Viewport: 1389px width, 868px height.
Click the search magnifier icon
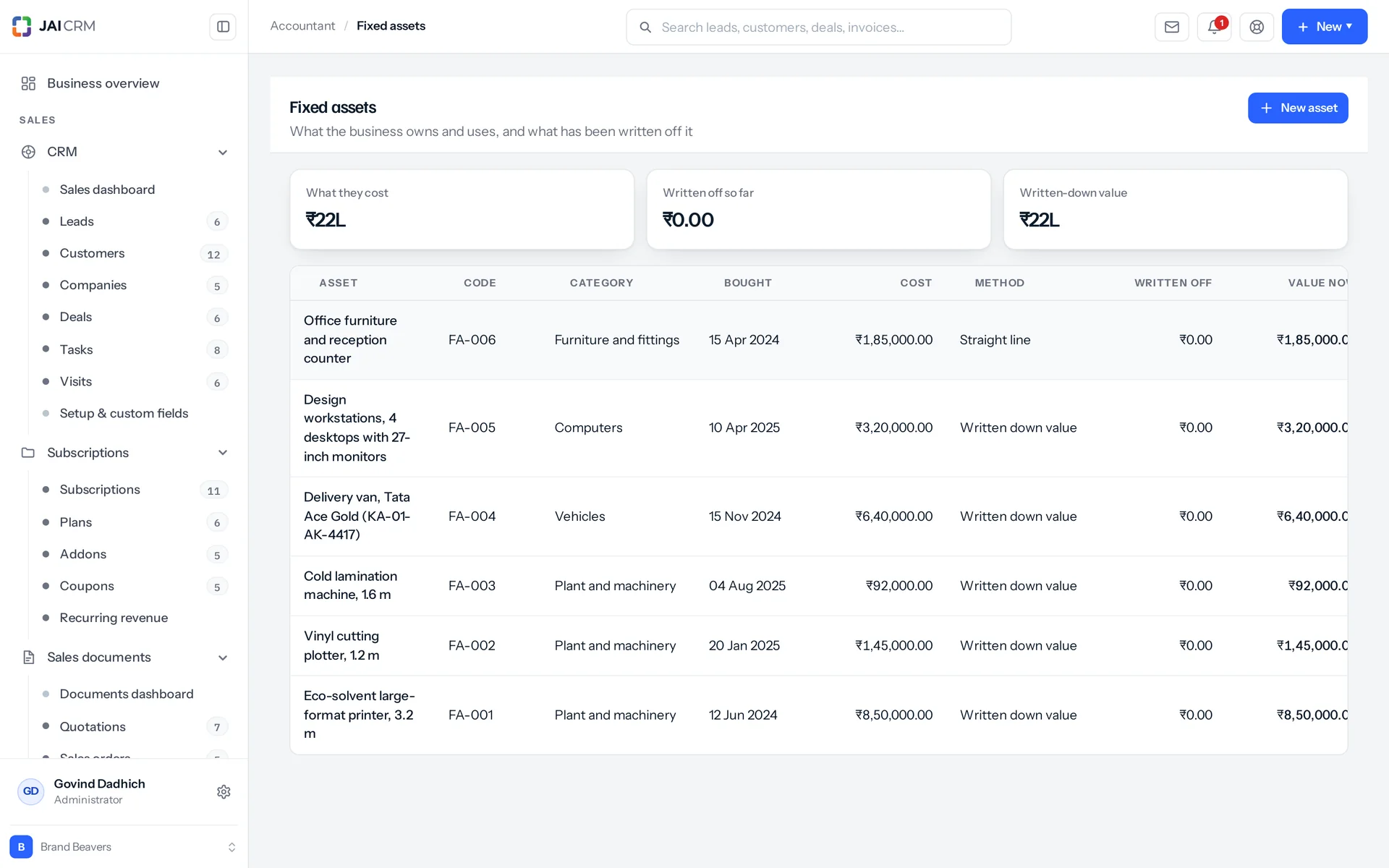pos(645,27)
